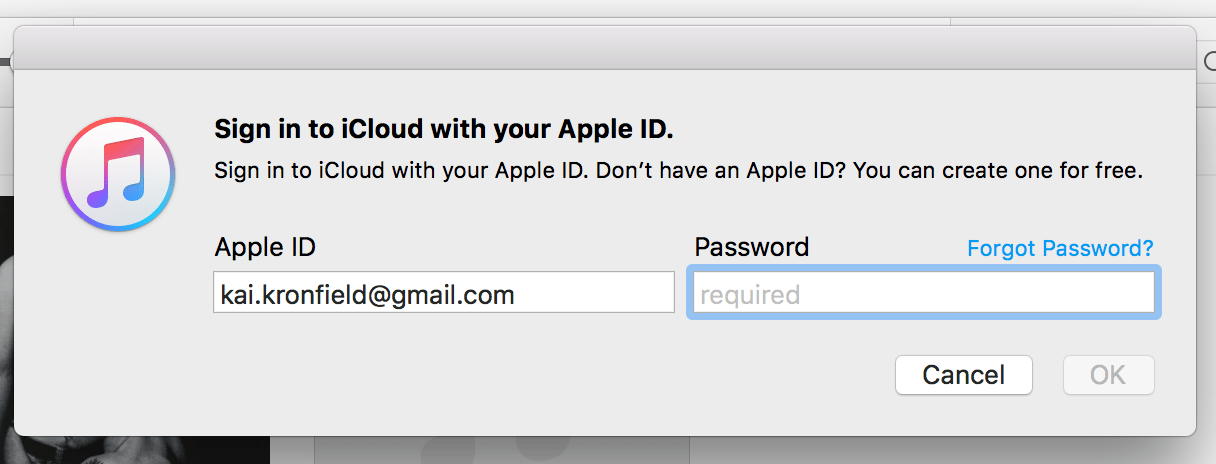Click the Password field label
The width and height of the screenshot is (1216, 464).
751,247
